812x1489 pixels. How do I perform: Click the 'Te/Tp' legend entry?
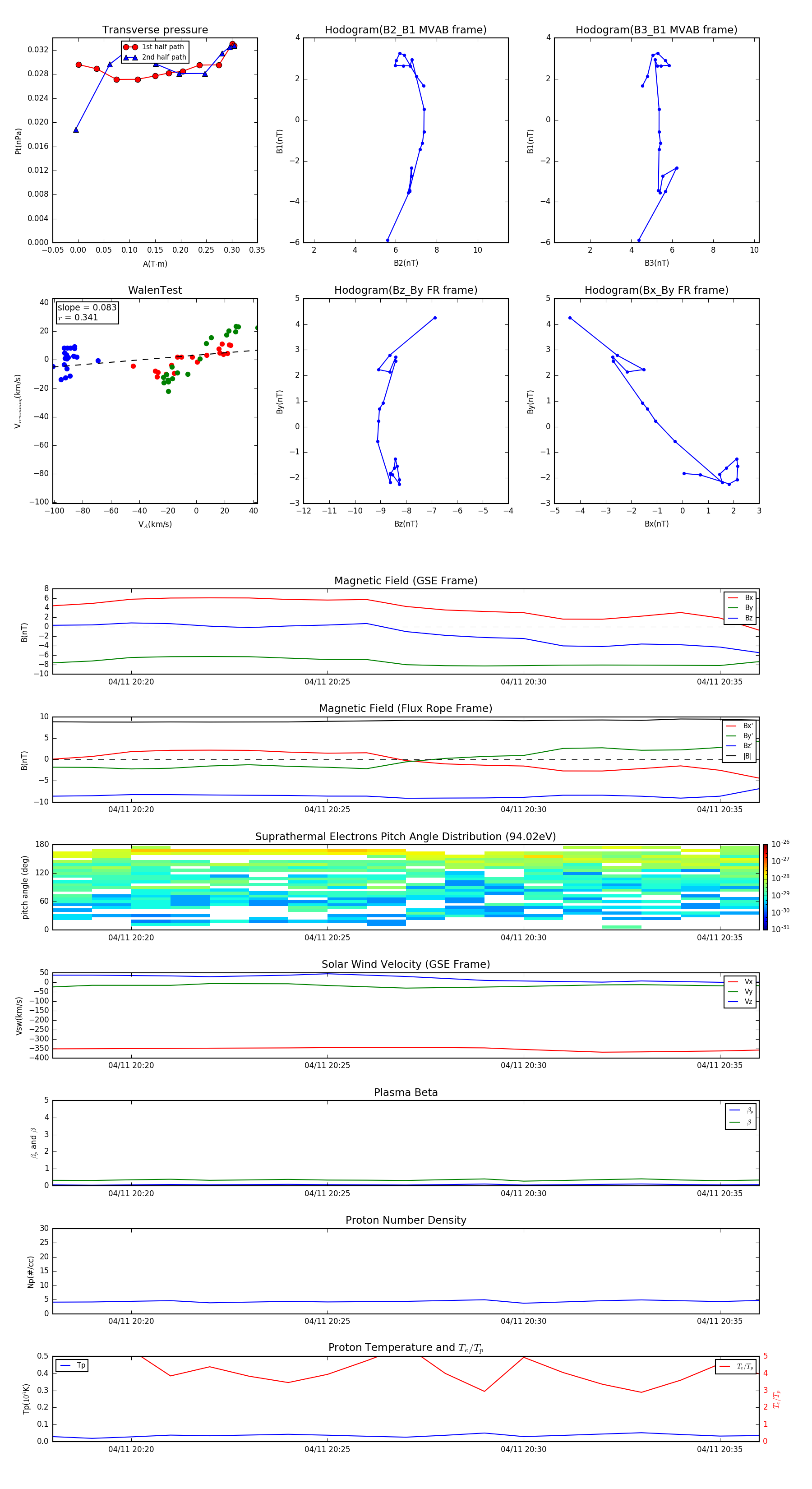pos(737,1366)
